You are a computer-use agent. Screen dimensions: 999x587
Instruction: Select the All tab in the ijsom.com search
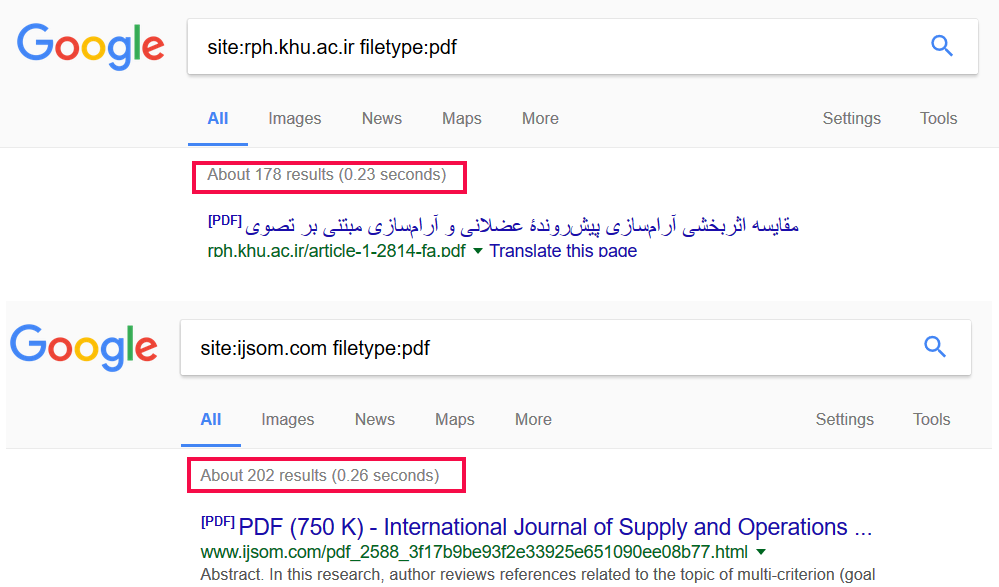click(211, 419)
